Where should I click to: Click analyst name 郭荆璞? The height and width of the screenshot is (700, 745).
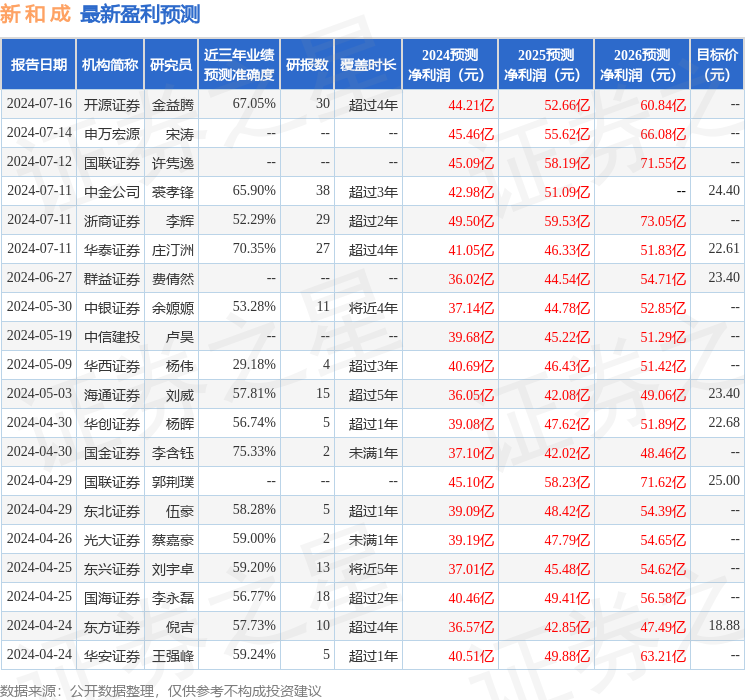(173, 482)
